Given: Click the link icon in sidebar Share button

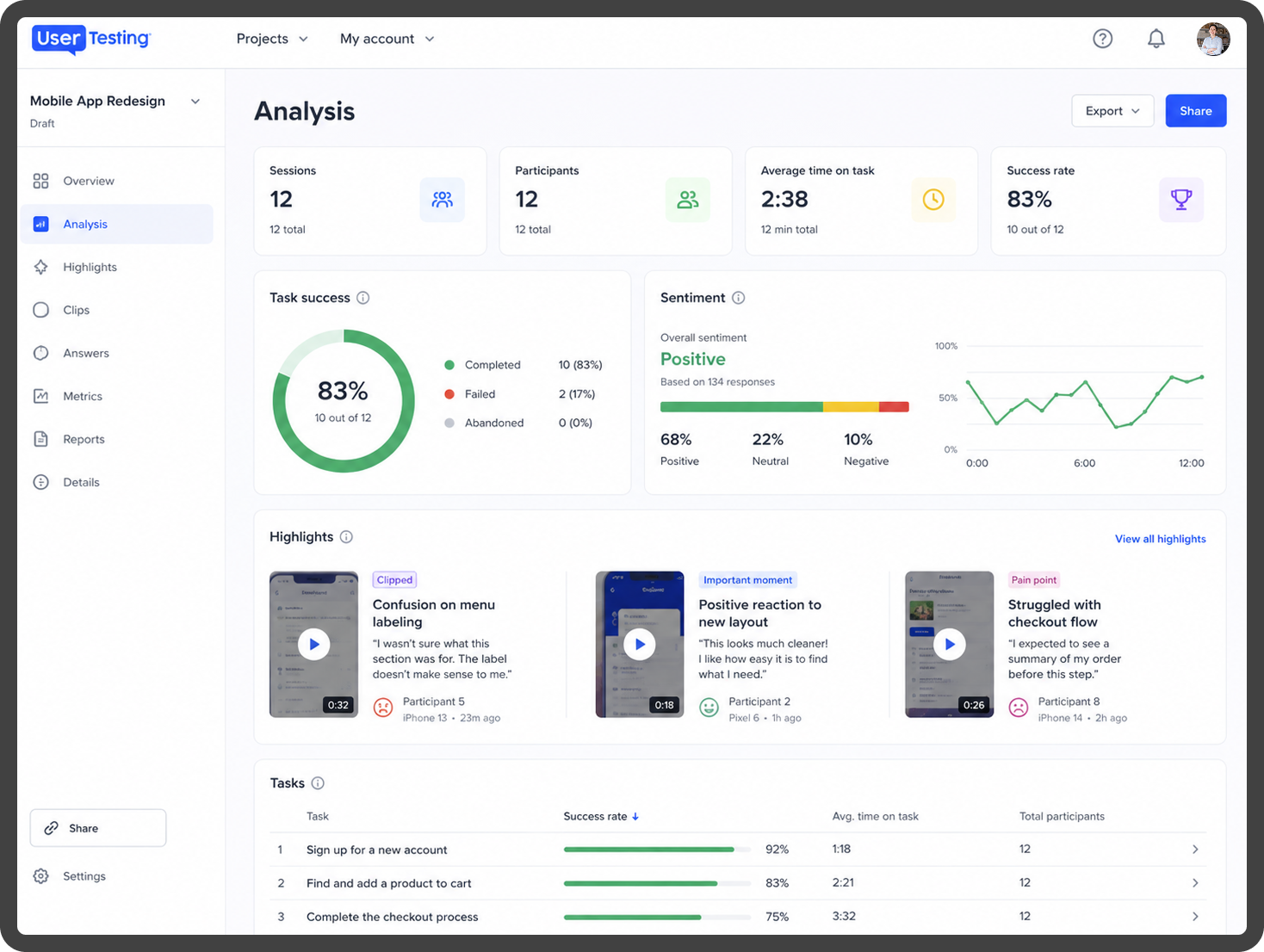Looking at the screenshot, I should (x=52, y=828).
